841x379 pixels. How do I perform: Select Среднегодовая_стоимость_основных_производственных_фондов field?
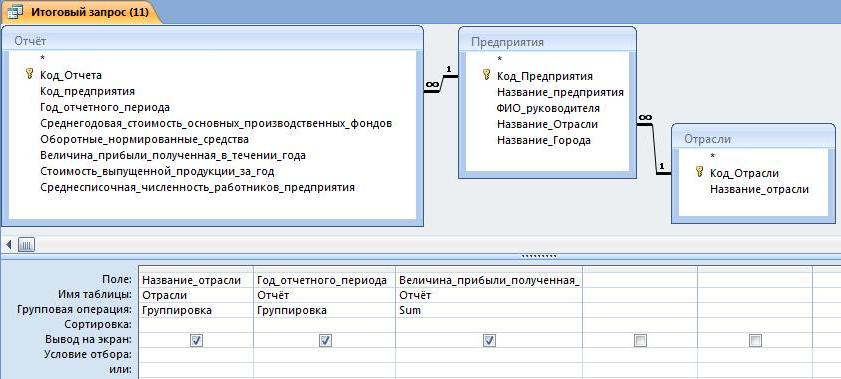tap(216, 123)
